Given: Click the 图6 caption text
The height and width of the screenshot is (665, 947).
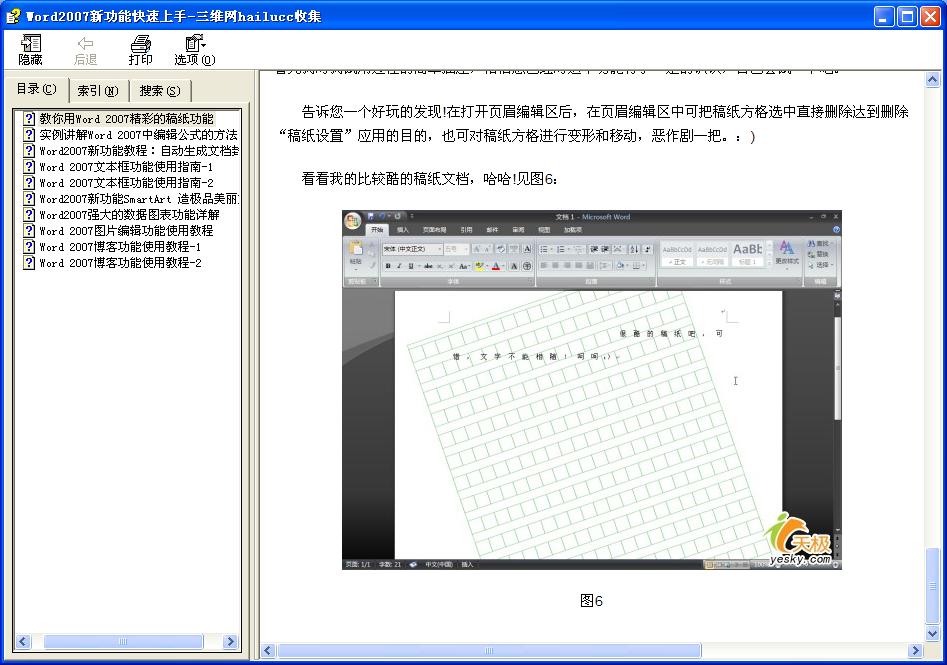Looking at the screenshot, I should pyautogui.click(x=591, y=600).
